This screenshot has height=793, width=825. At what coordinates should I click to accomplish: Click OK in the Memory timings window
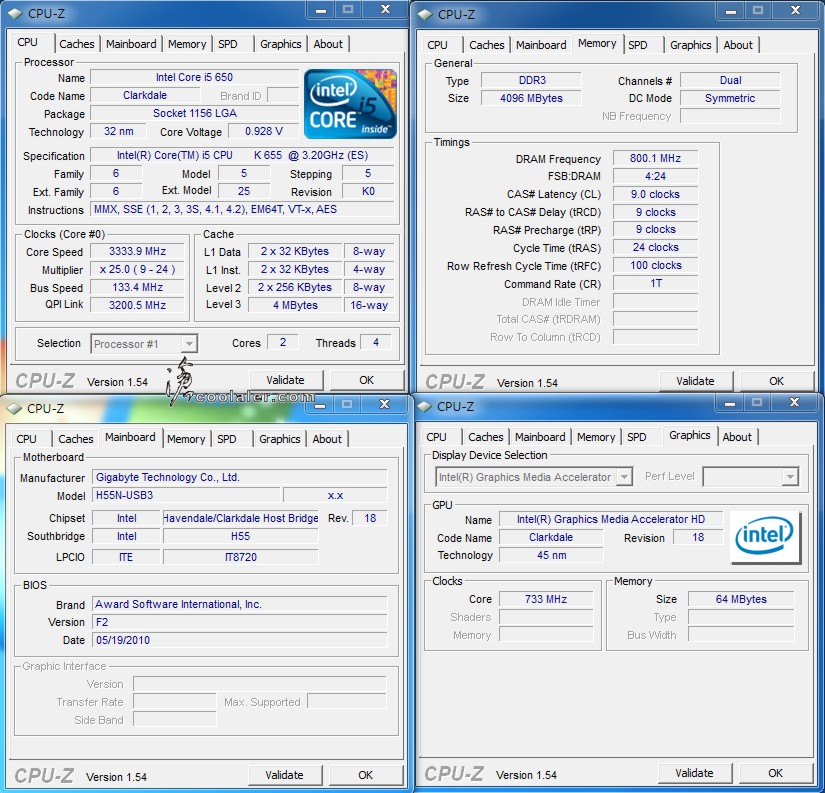776,382
